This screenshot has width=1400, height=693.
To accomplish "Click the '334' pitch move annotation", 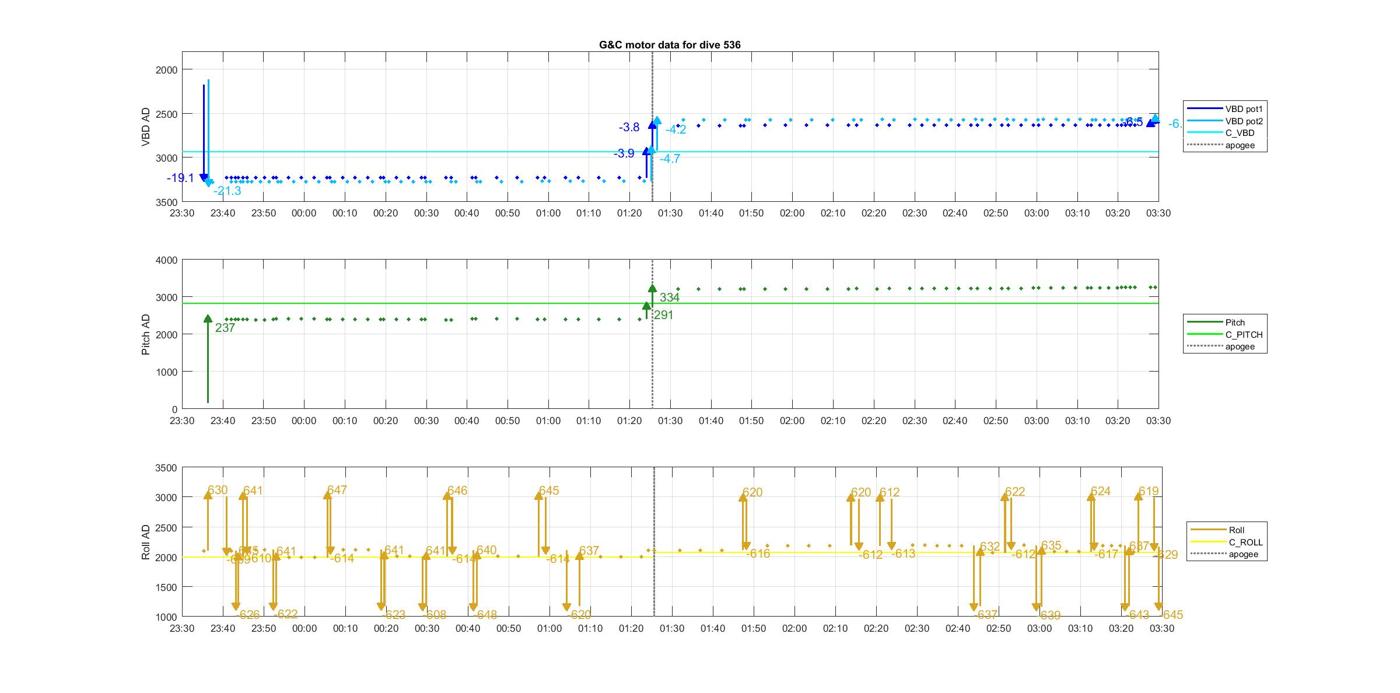I will click(x=669, y=297).
